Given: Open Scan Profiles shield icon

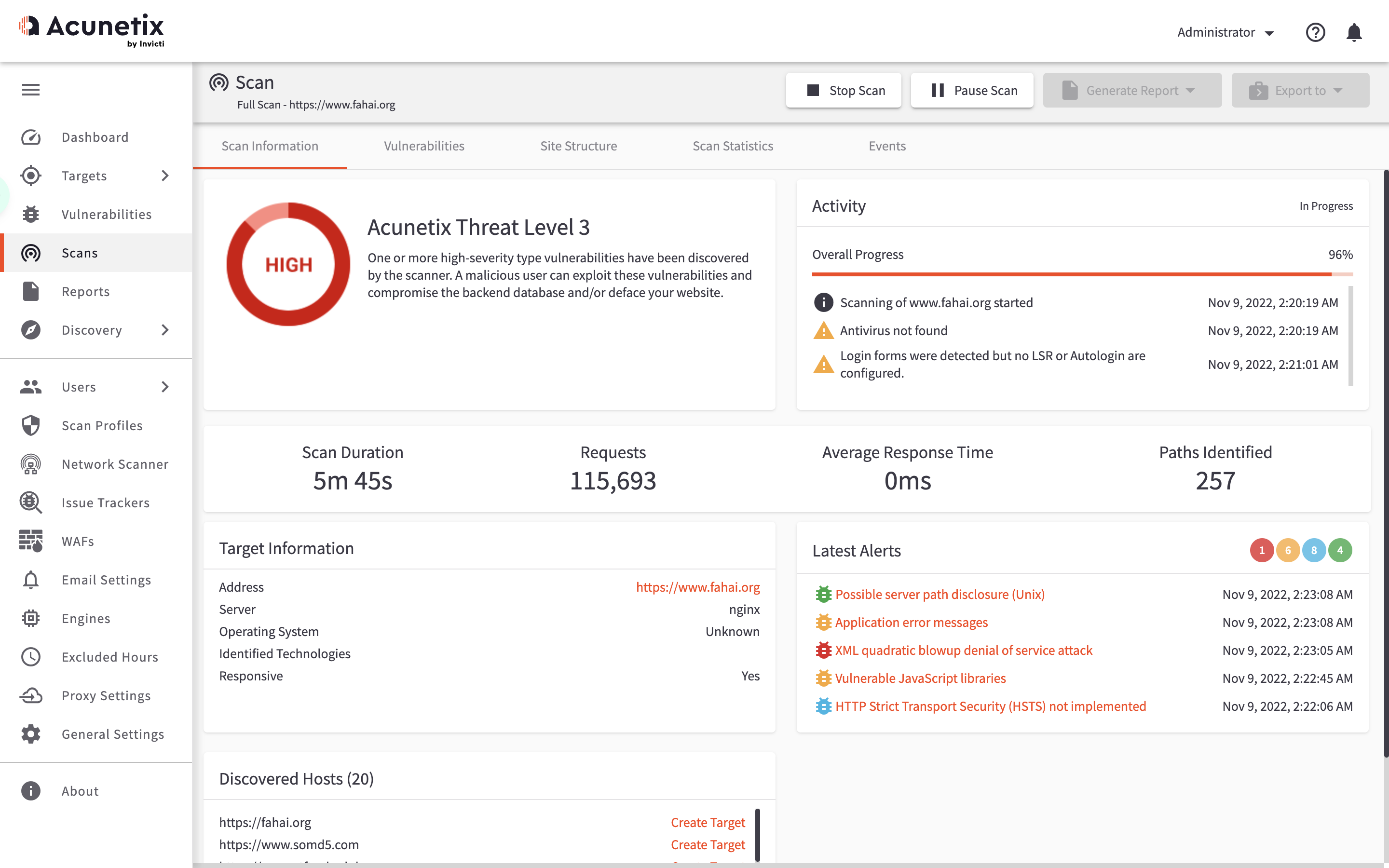Looking at the screenshot, I should point(30,425).
